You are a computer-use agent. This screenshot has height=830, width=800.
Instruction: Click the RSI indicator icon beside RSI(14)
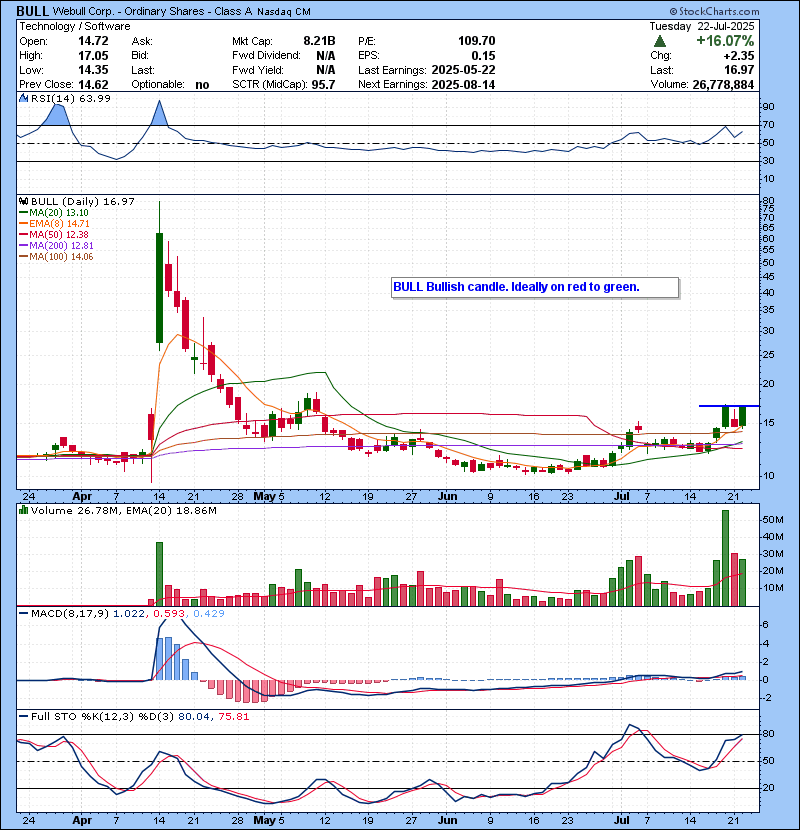click(x=24, y=98)
